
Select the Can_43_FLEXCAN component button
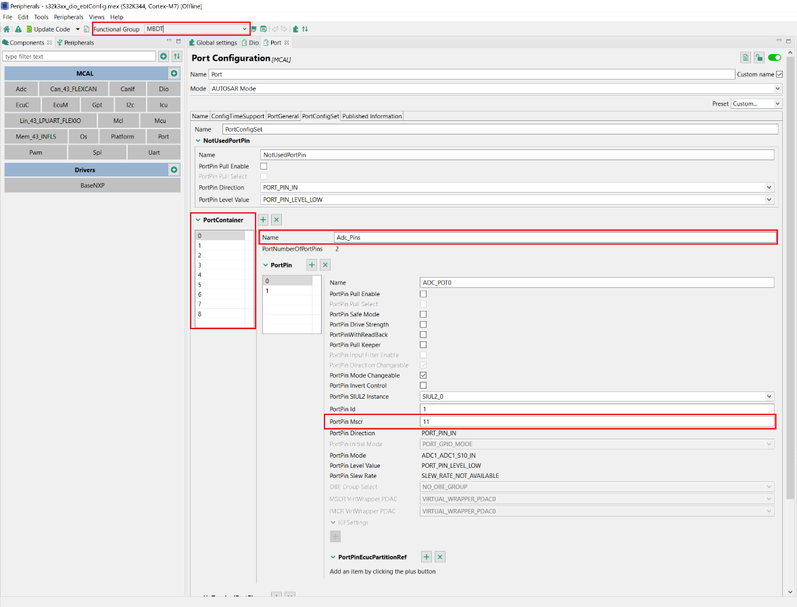click(73, 89)
